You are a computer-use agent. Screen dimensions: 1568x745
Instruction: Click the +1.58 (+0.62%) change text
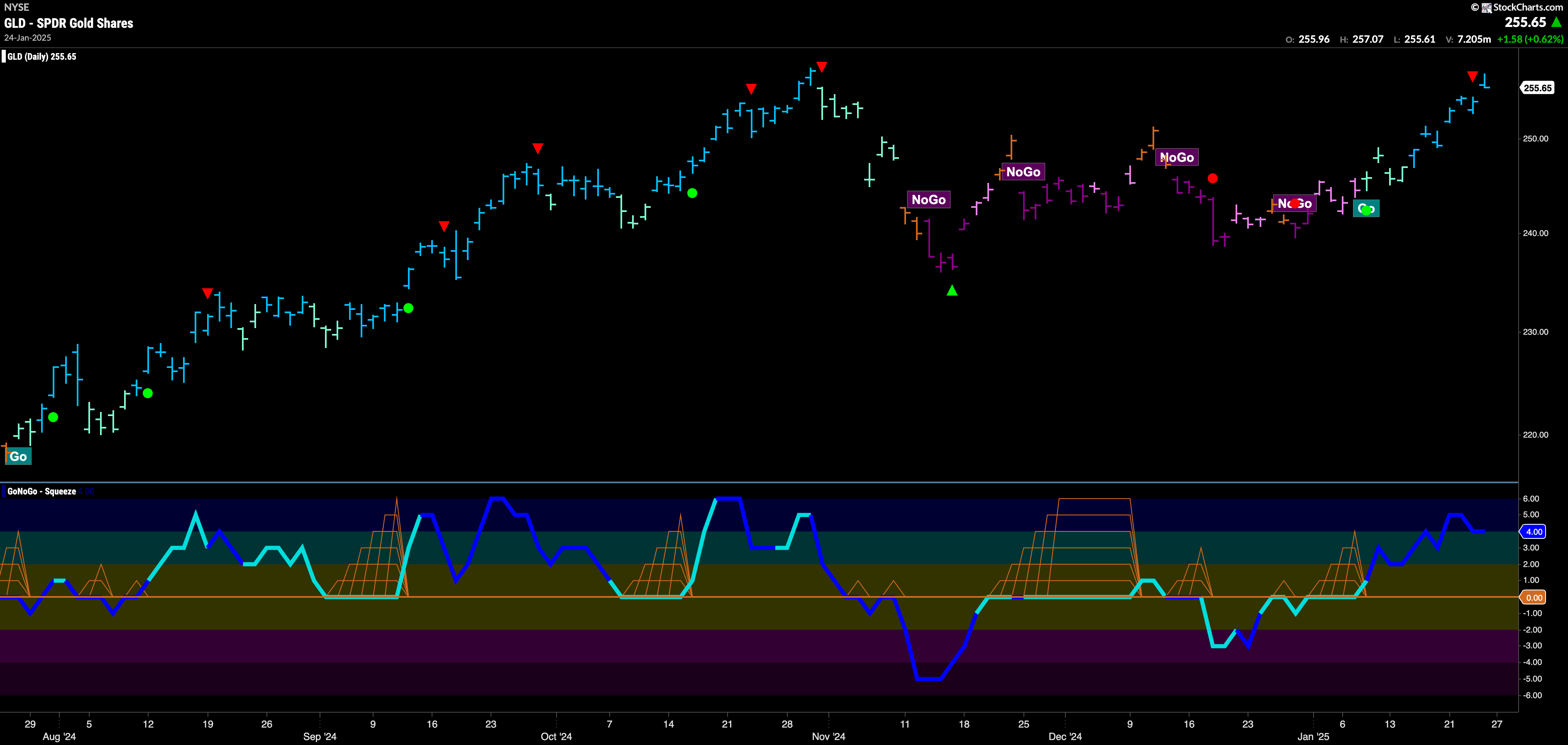point(1530,39)
